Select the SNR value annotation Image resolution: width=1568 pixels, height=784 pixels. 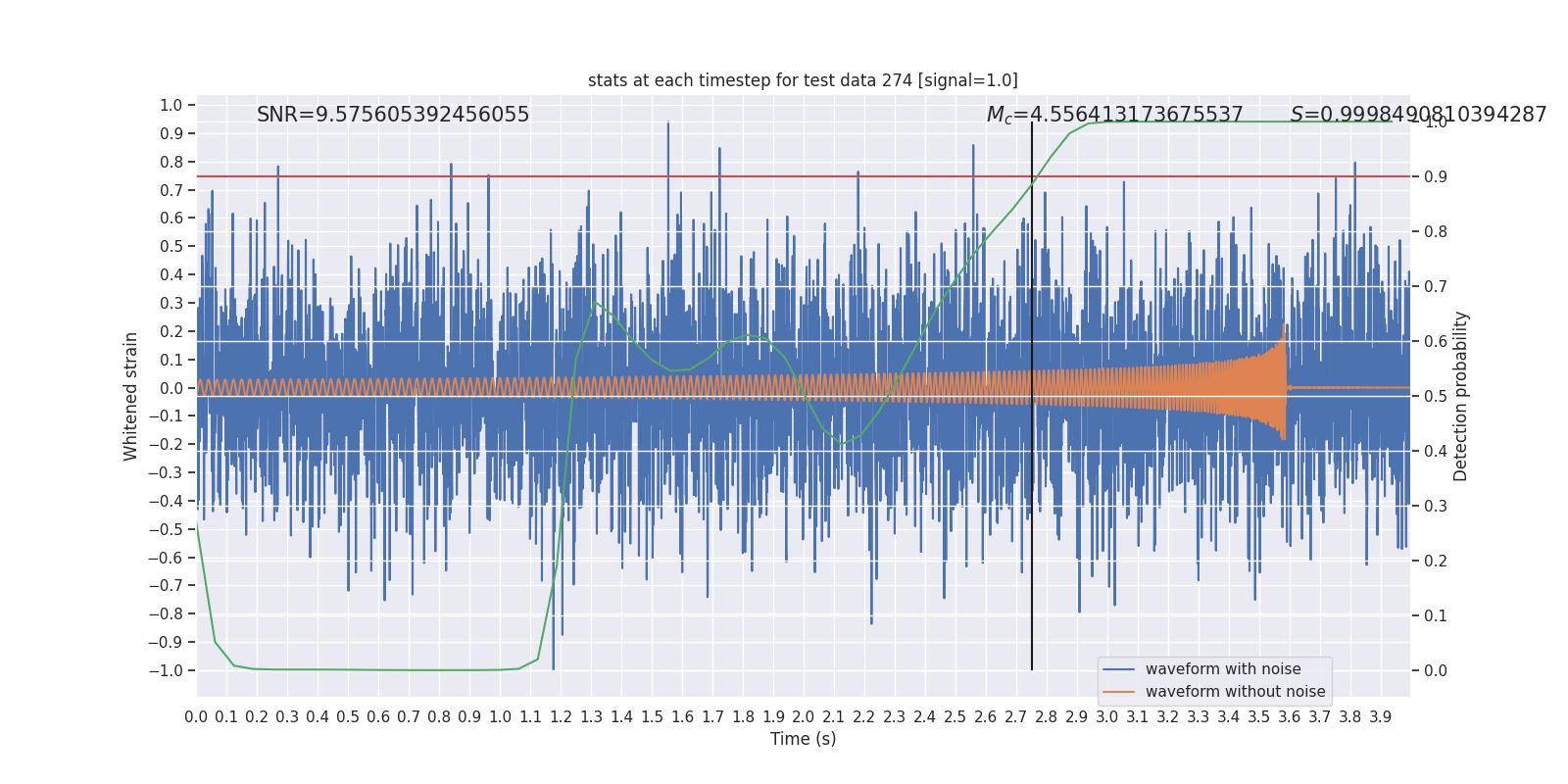(x=393, y=115)
